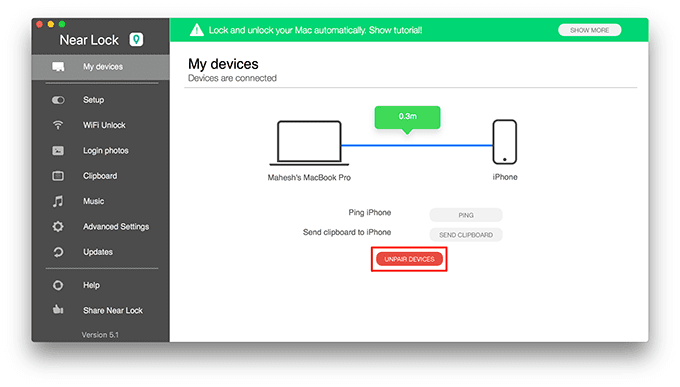Image resolution: width=680 pixels, height=387 pixels.
Task: Click the 'iPhone' label under phone
Action: [x=505, y=177]
